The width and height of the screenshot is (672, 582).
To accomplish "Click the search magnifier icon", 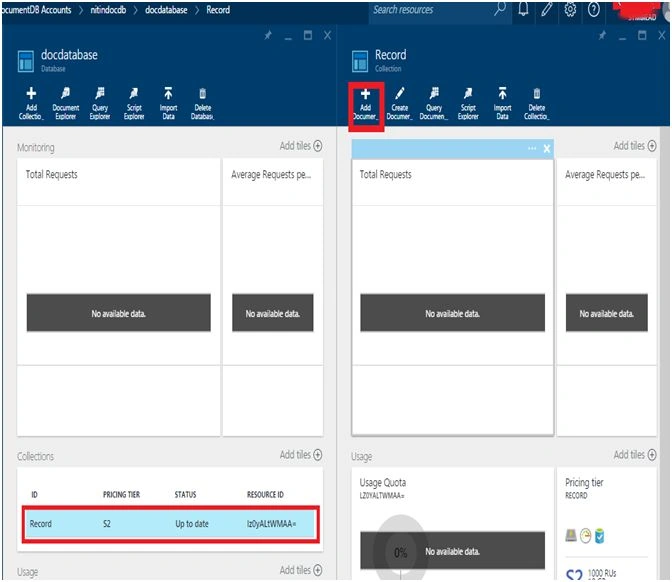I will pos(499,9).
